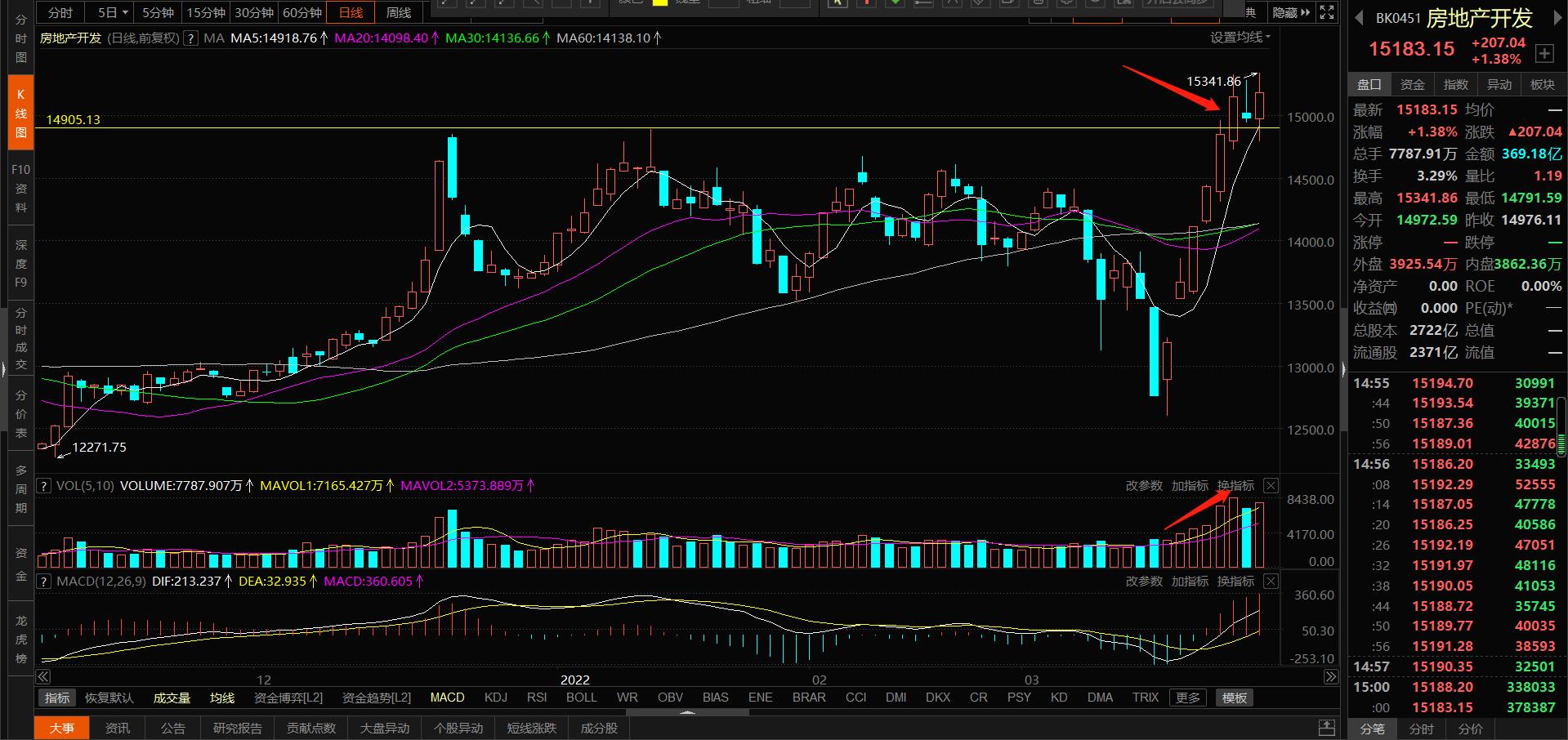Collapse left sidebar handle
The image size is (1568, 740).
[x=3, y=370]
